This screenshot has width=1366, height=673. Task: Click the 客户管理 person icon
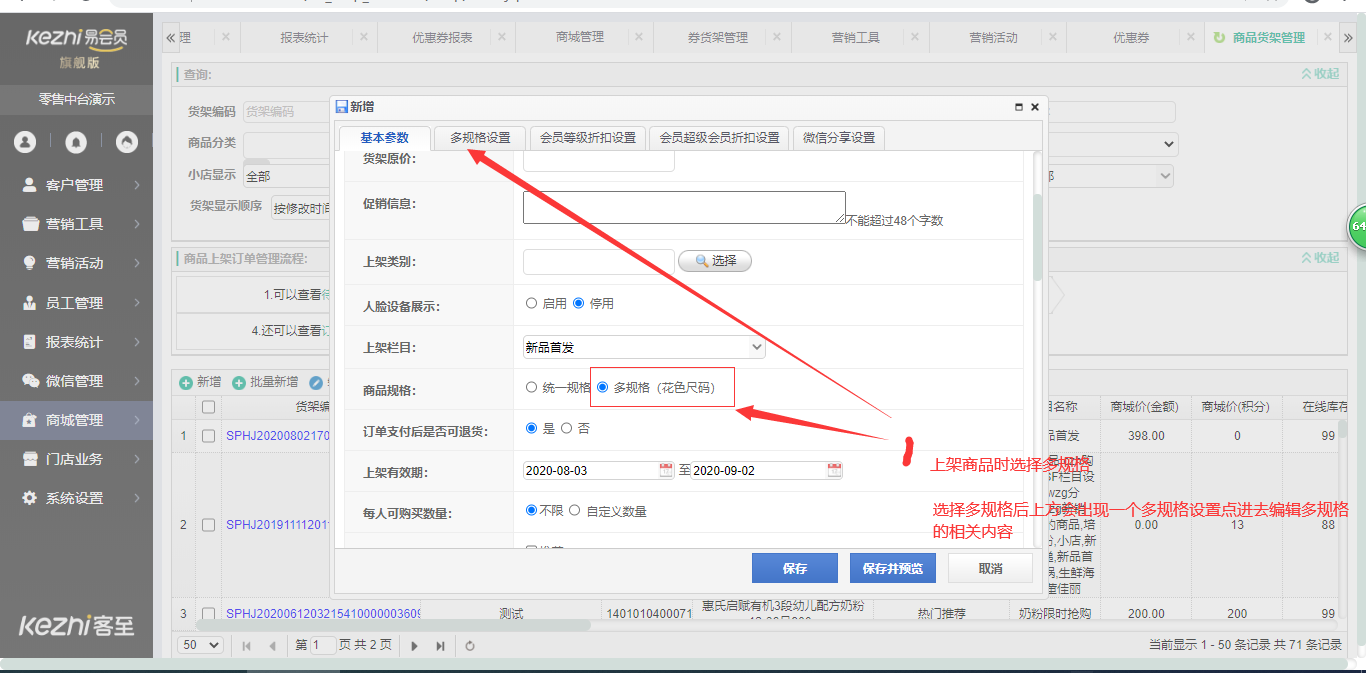tap(29, 185)
